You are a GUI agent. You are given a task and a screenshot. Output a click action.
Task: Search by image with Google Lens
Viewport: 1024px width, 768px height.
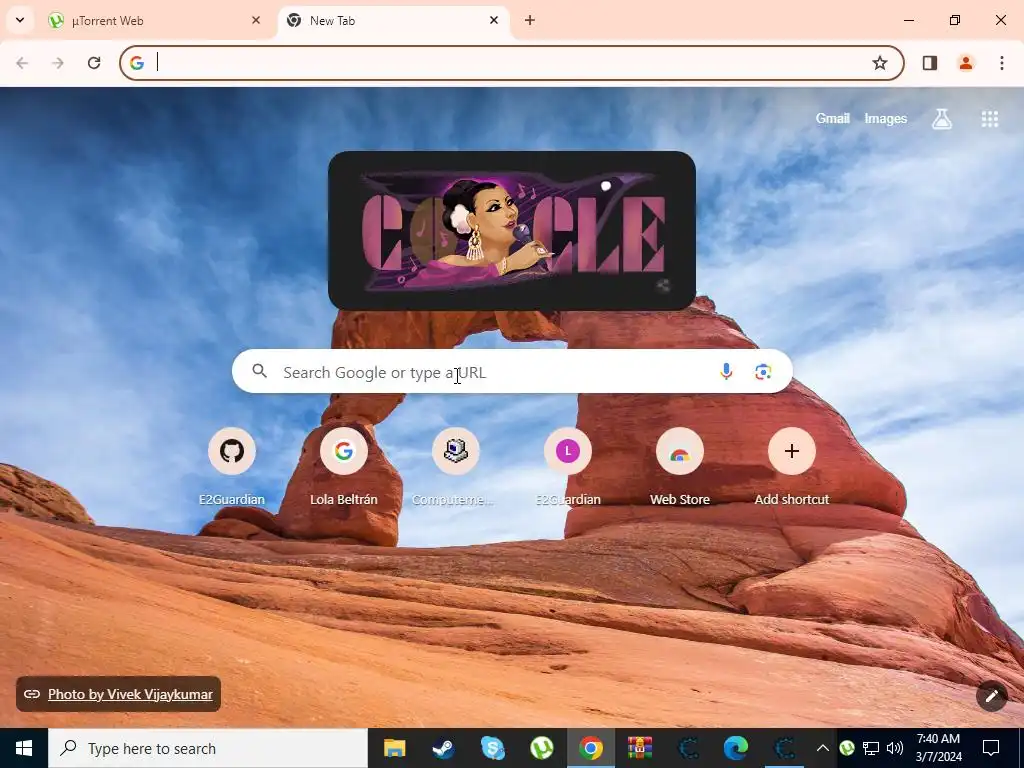pyautogui.click(x=763, y=372)
